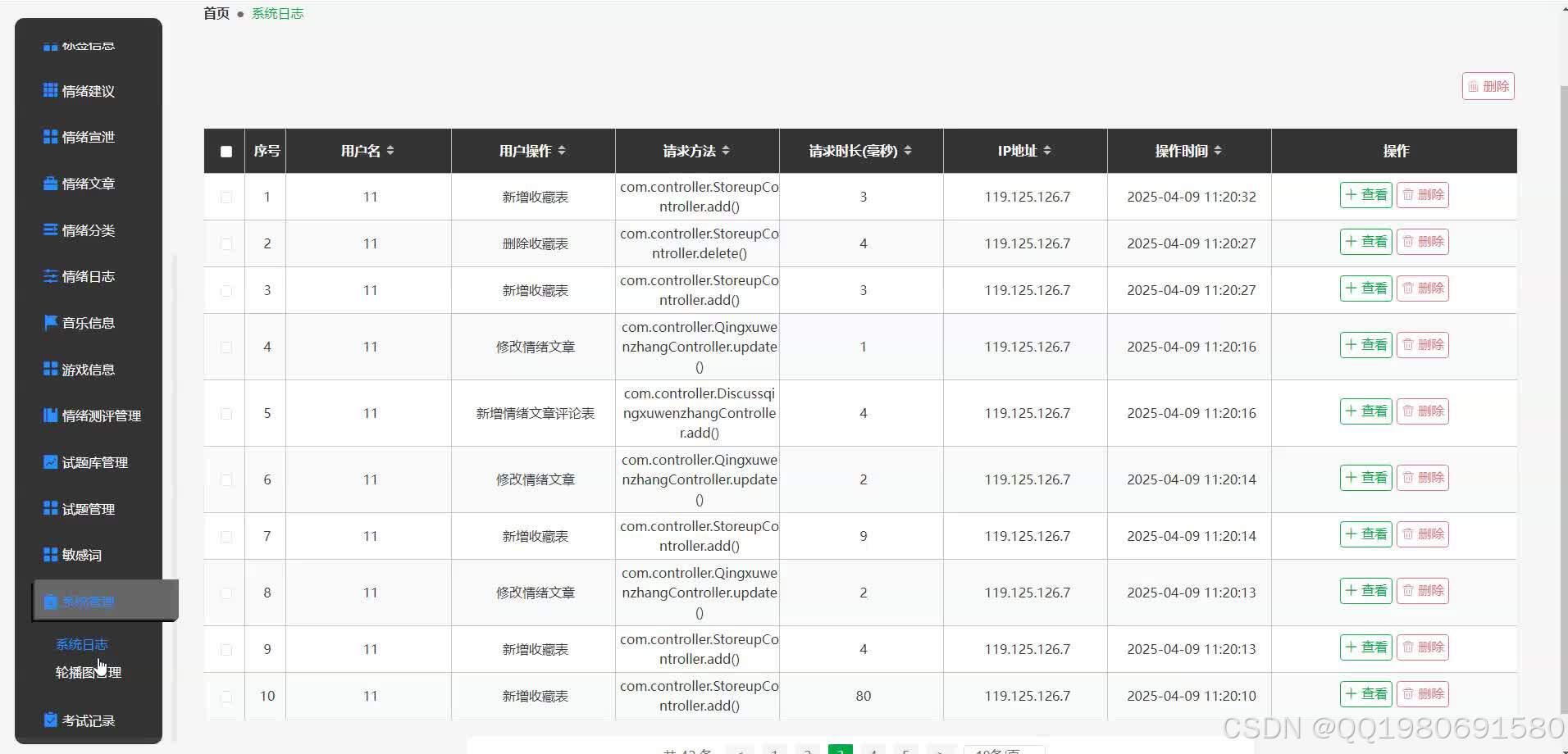
Task: Click the 游戏信息 grid icon
Action: 49,369
